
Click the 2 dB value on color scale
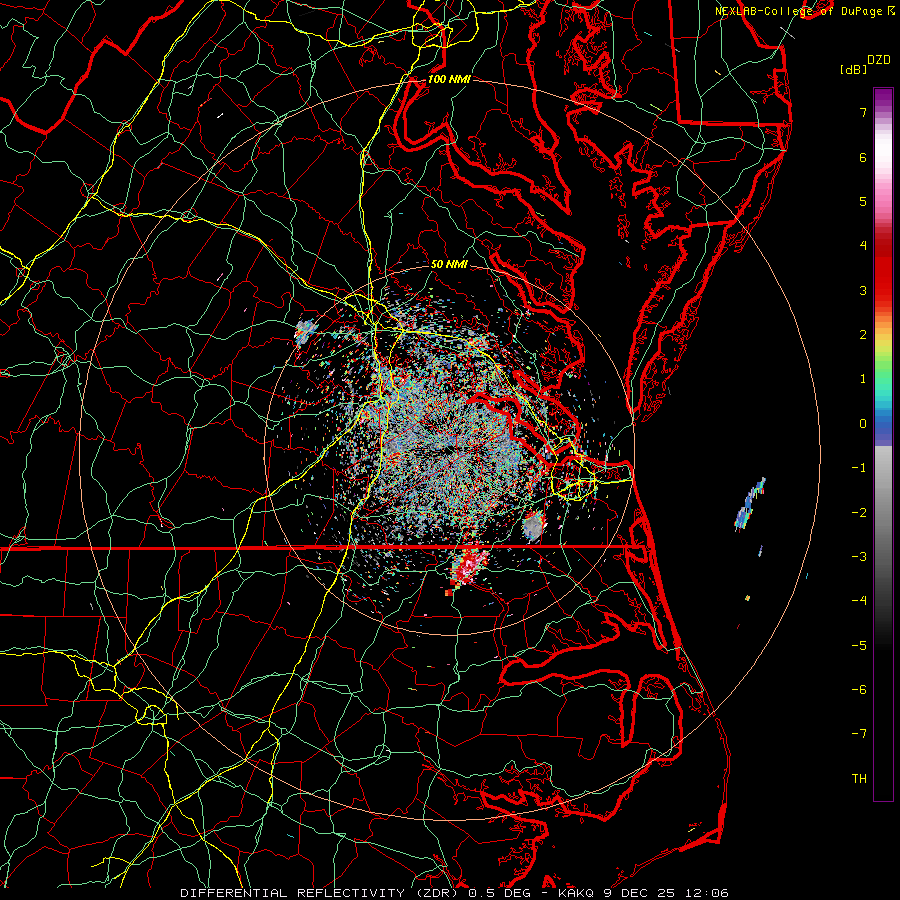[863, 335]
